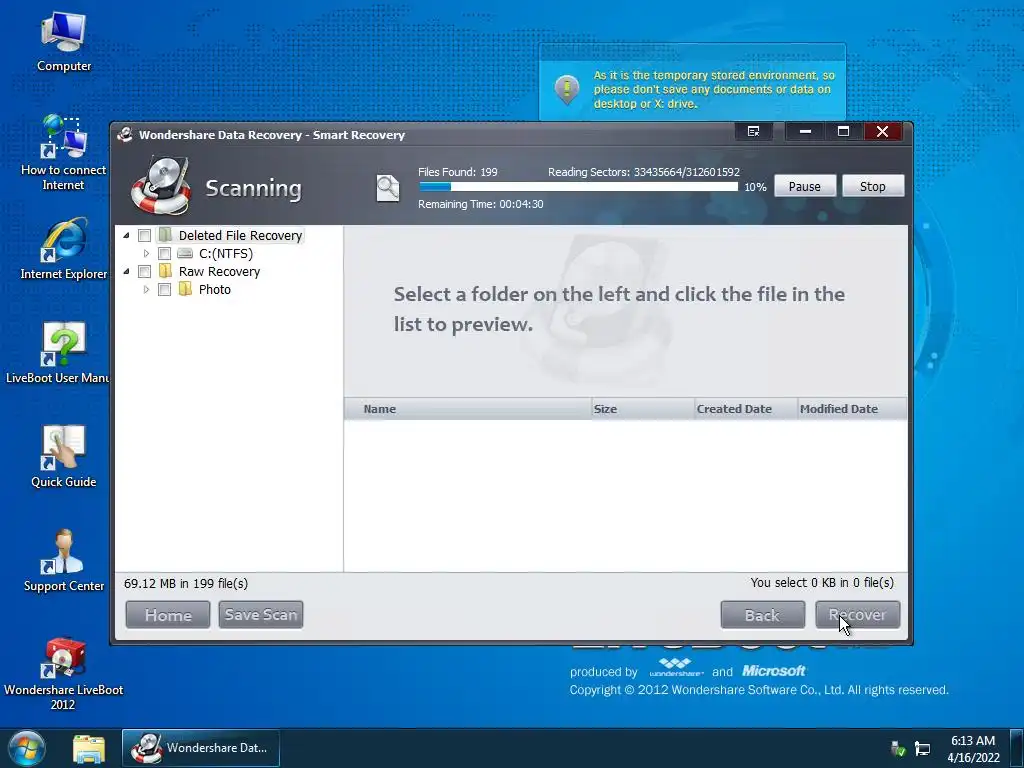Click the Show desktop strip
The image size is (1024, 768).
(1017, 748)
